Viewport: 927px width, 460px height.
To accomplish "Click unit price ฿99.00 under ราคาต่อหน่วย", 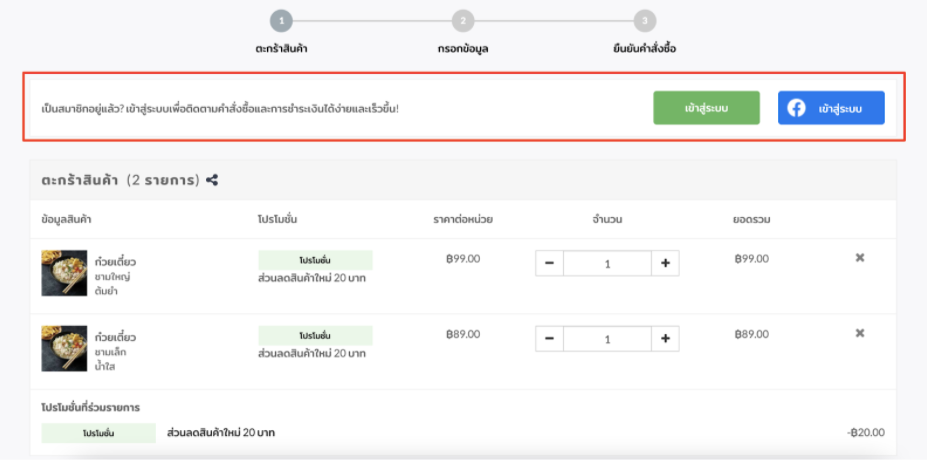I will (463, 258).
